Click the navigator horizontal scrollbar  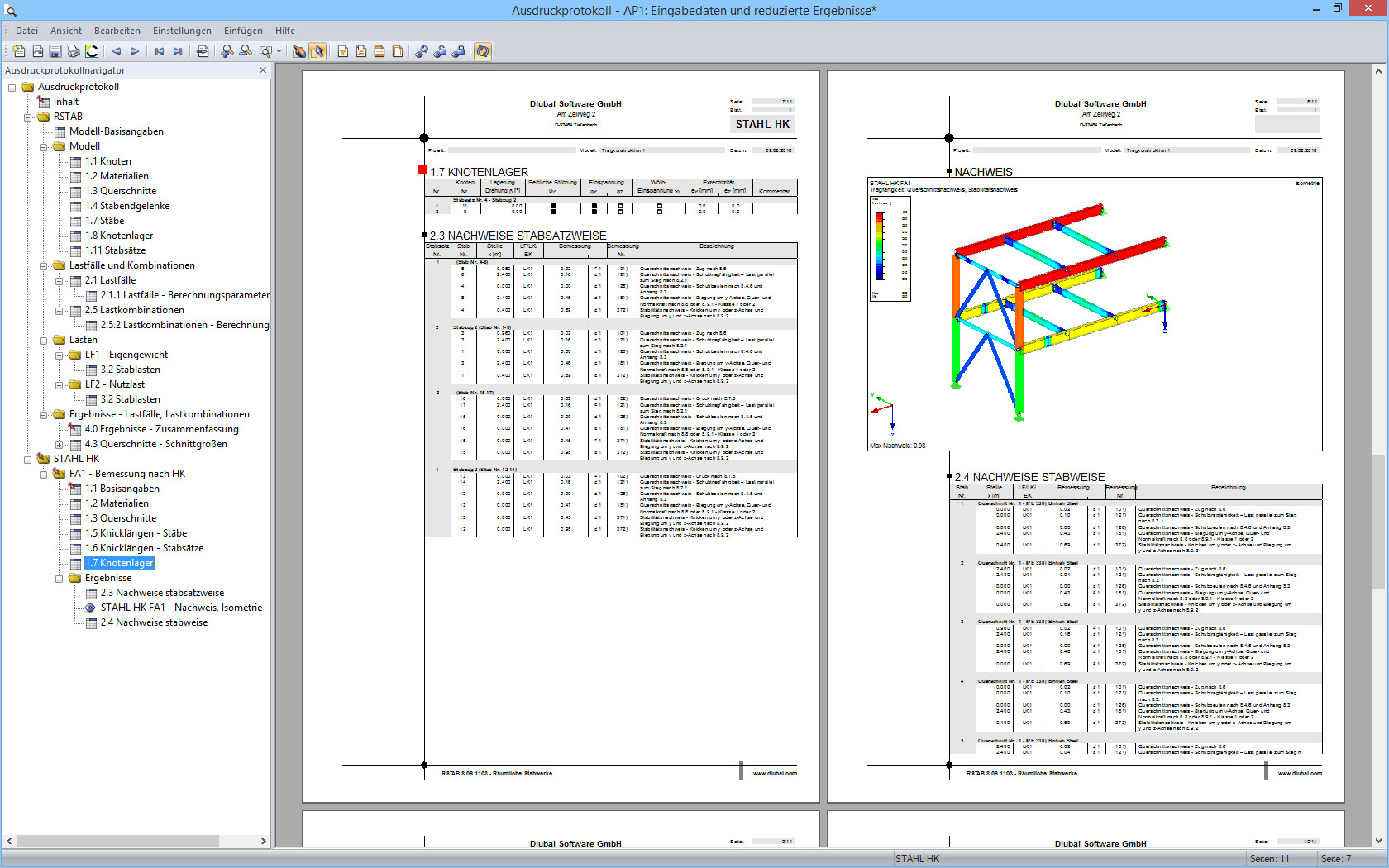[117, 841]
